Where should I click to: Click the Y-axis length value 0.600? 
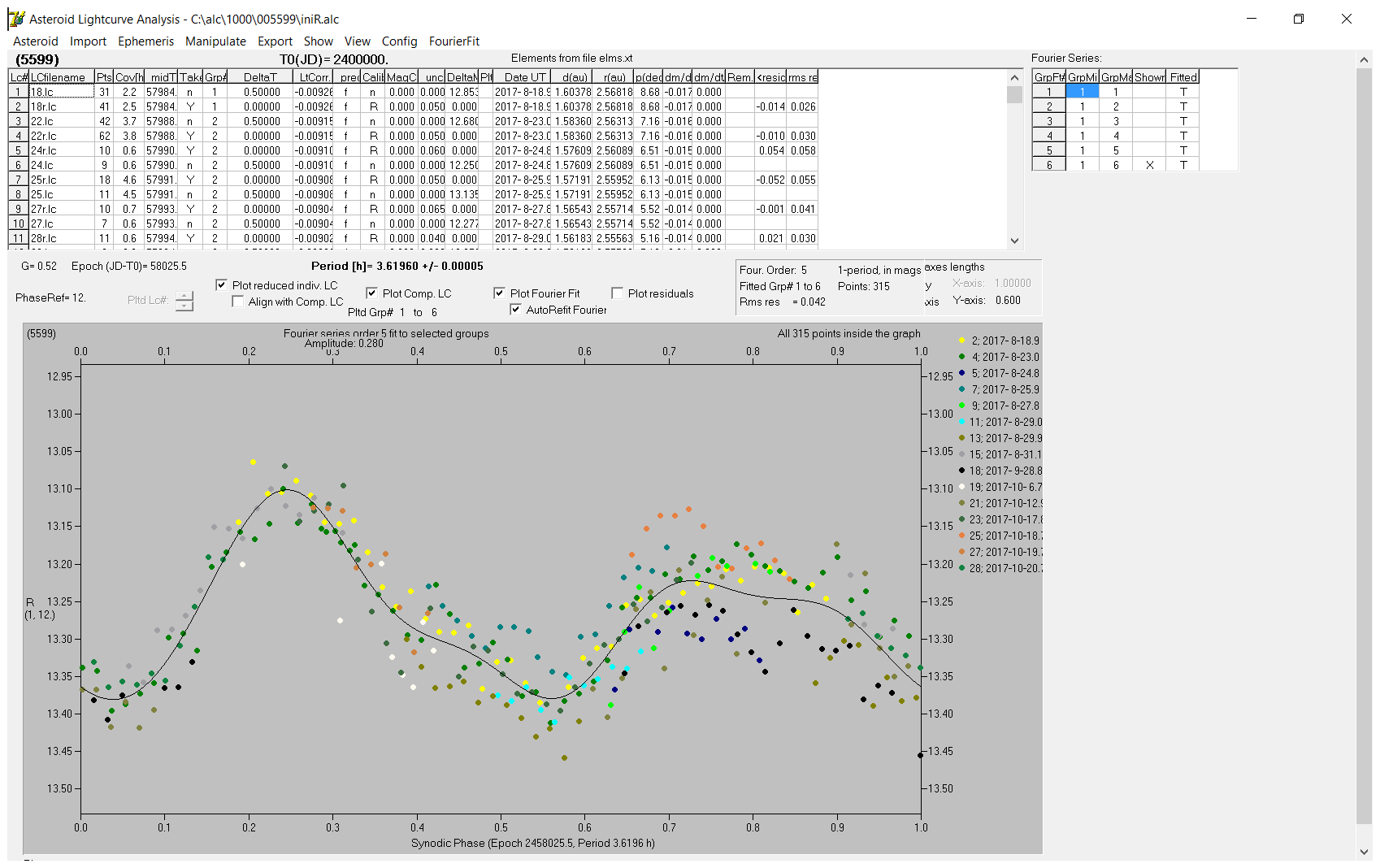pyautogui.click(x=1008, y=300)
